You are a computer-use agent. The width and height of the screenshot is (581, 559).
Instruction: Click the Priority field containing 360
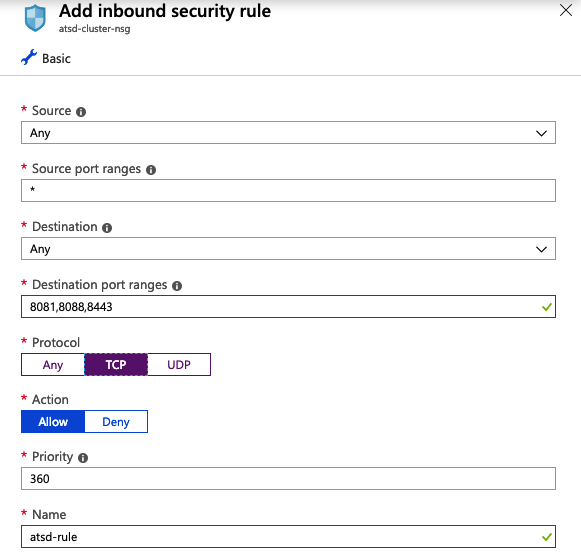pos(288,479)
